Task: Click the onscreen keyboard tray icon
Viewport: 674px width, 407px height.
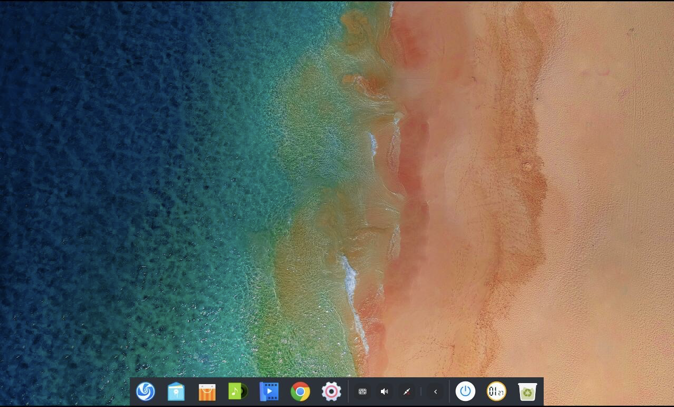Action: pyautogui.click(x=362, y=392)
